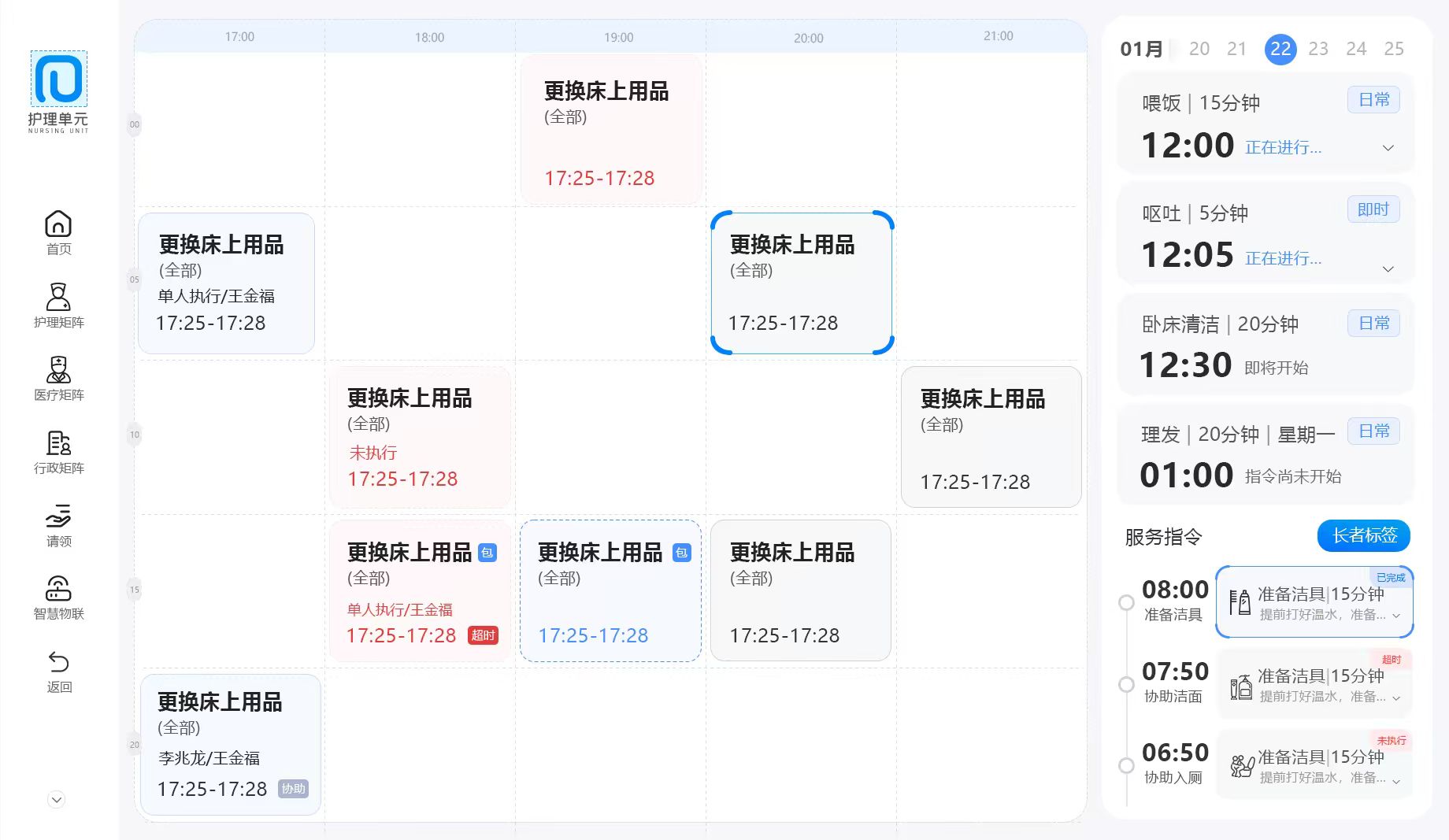Expand the 喂饭 12:00 task card
This screenshot has height=840, width=1449.
pyautogui.click(x=1388, y=148)
